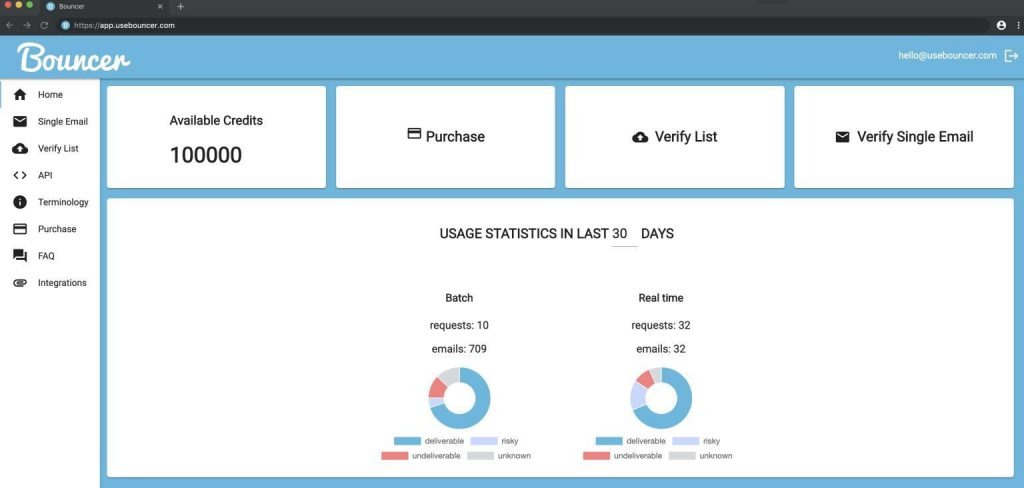Click the Single Email envelope icon
This screenshot has width=1024, height=488.
tap(20, 122)
